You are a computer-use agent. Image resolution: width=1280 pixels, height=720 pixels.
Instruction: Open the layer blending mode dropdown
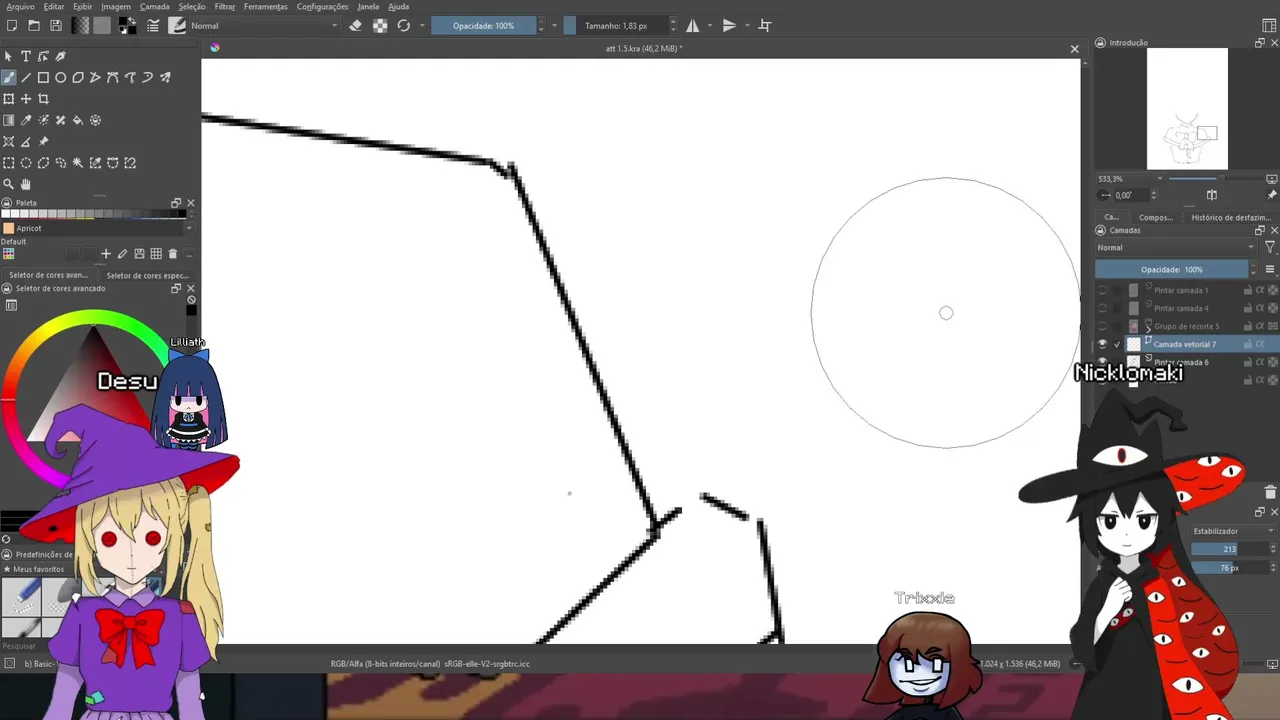pyautogui.click(x=1176, y=247)
